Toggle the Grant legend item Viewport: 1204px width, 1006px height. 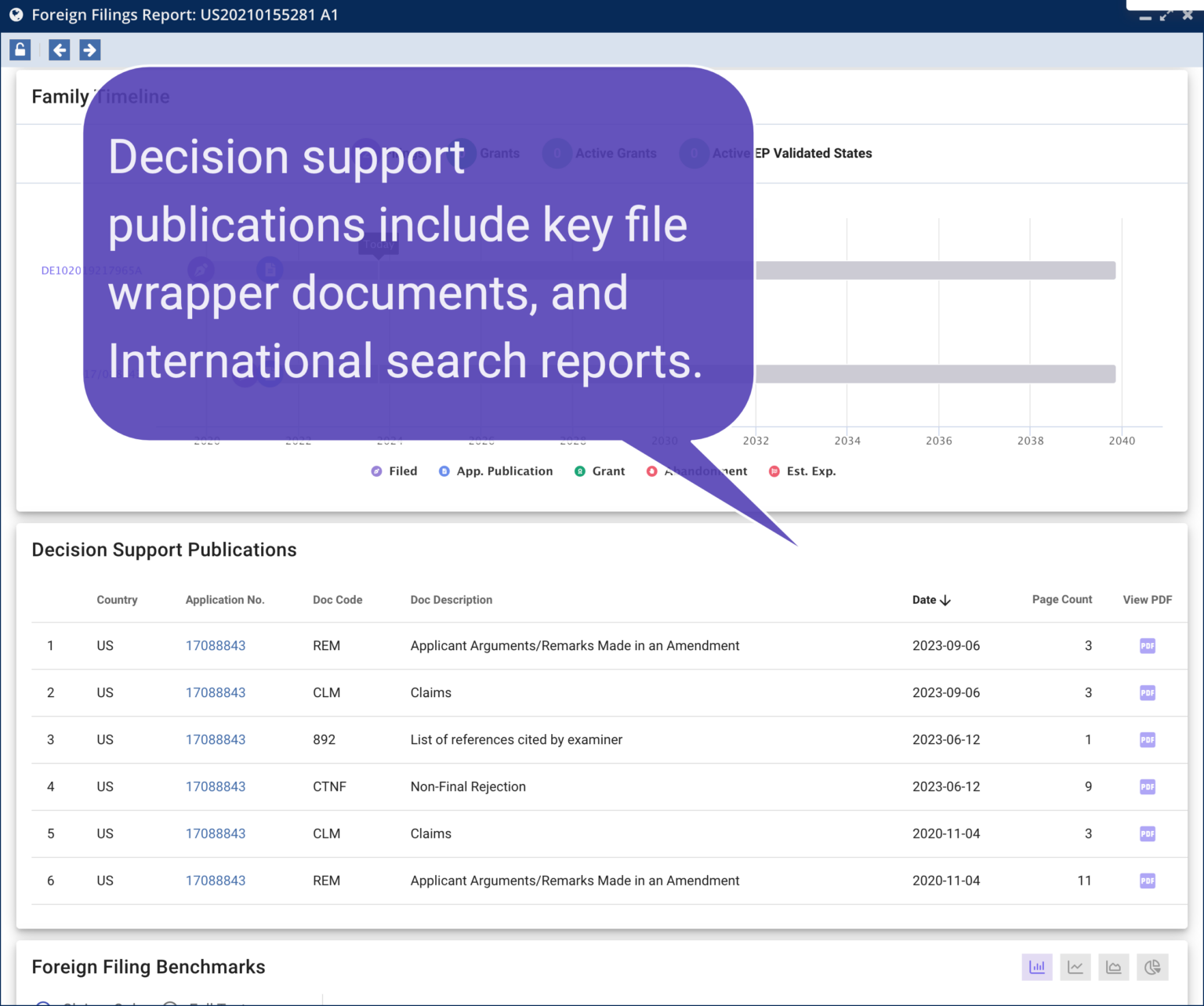point(600,470)
